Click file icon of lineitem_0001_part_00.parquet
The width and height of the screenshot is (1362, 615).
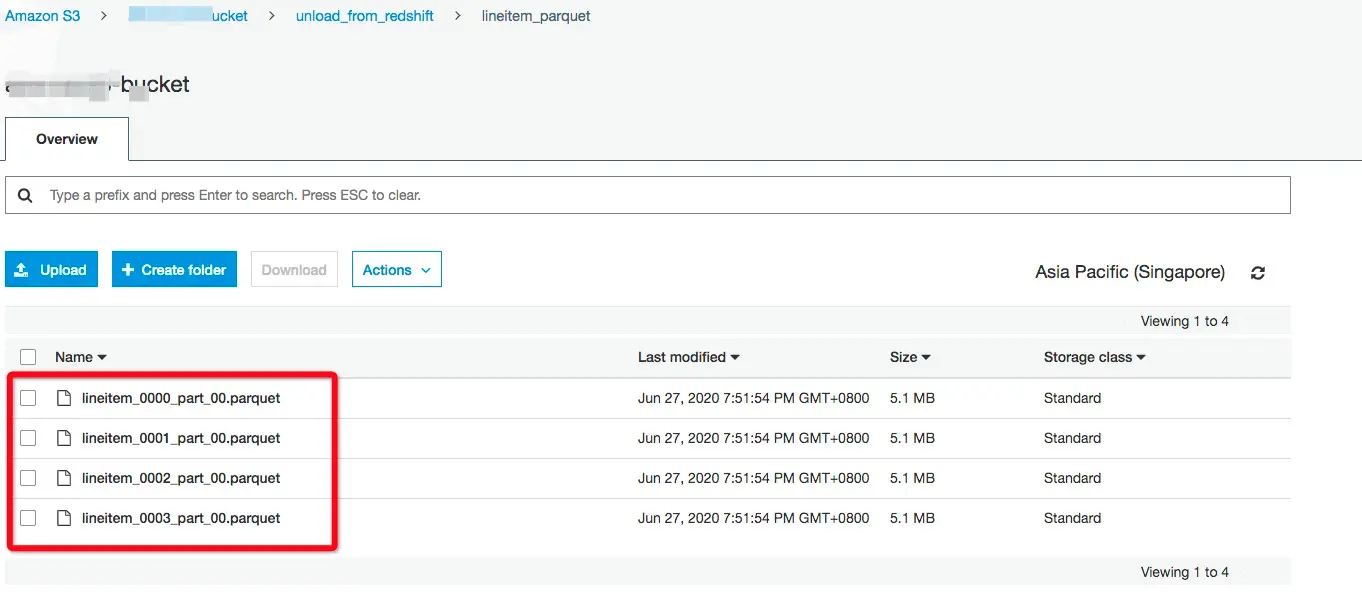click(64, 438)
